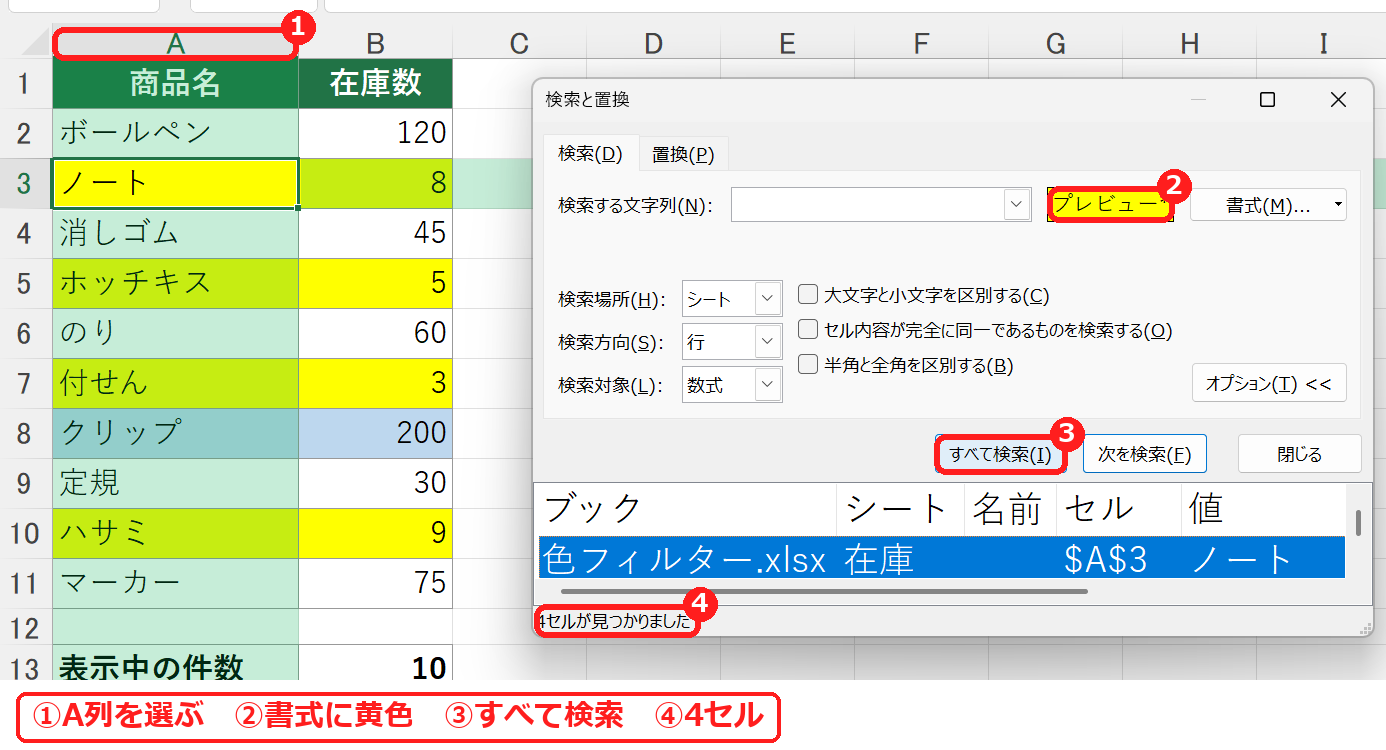Viewport: 1386px width, 750px height.
Task: Select column A header
Action: 175,43
